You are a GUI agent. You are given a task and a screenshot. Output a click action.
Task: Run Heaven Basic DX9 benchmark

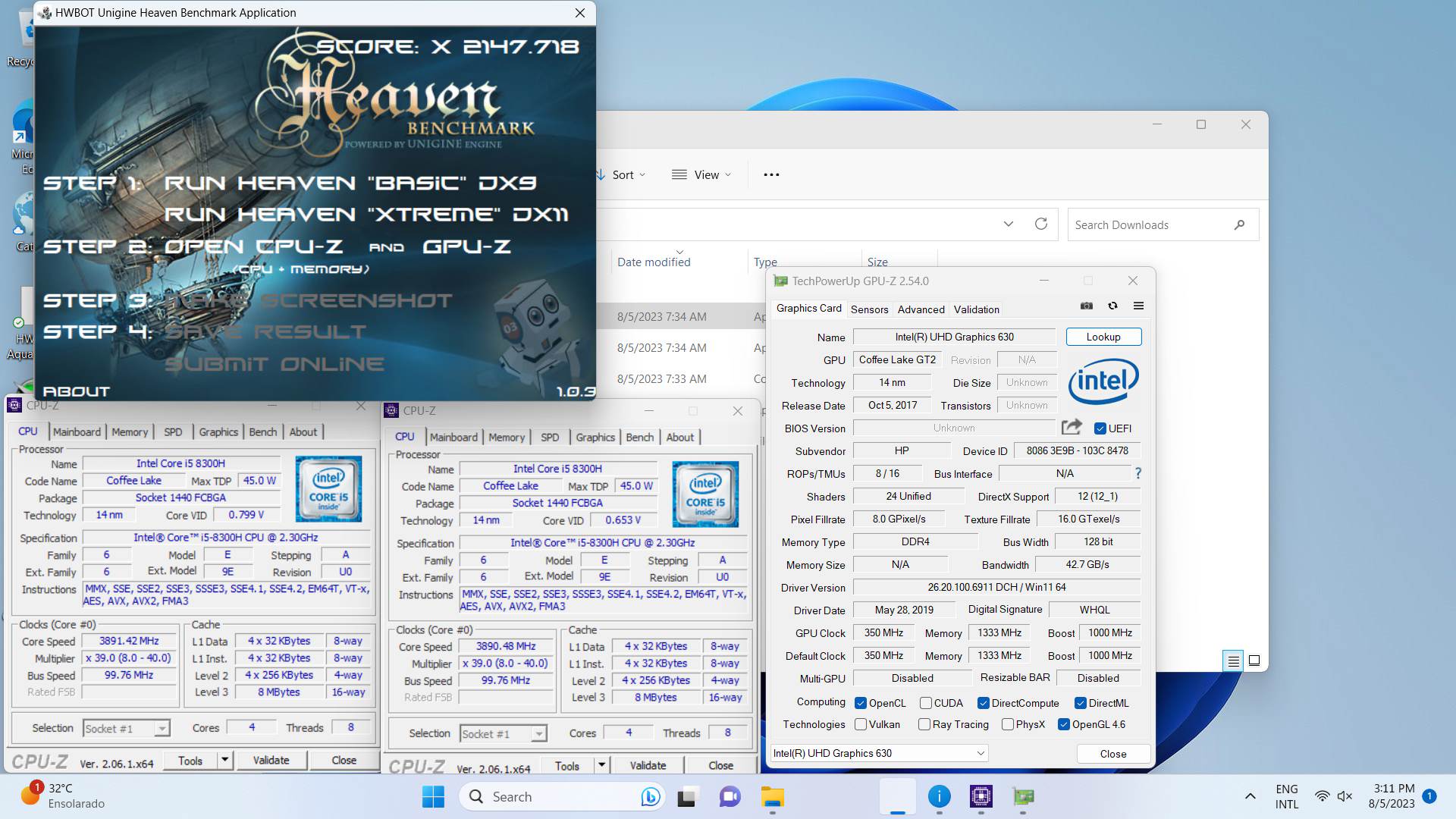click(x=350, y=183)
